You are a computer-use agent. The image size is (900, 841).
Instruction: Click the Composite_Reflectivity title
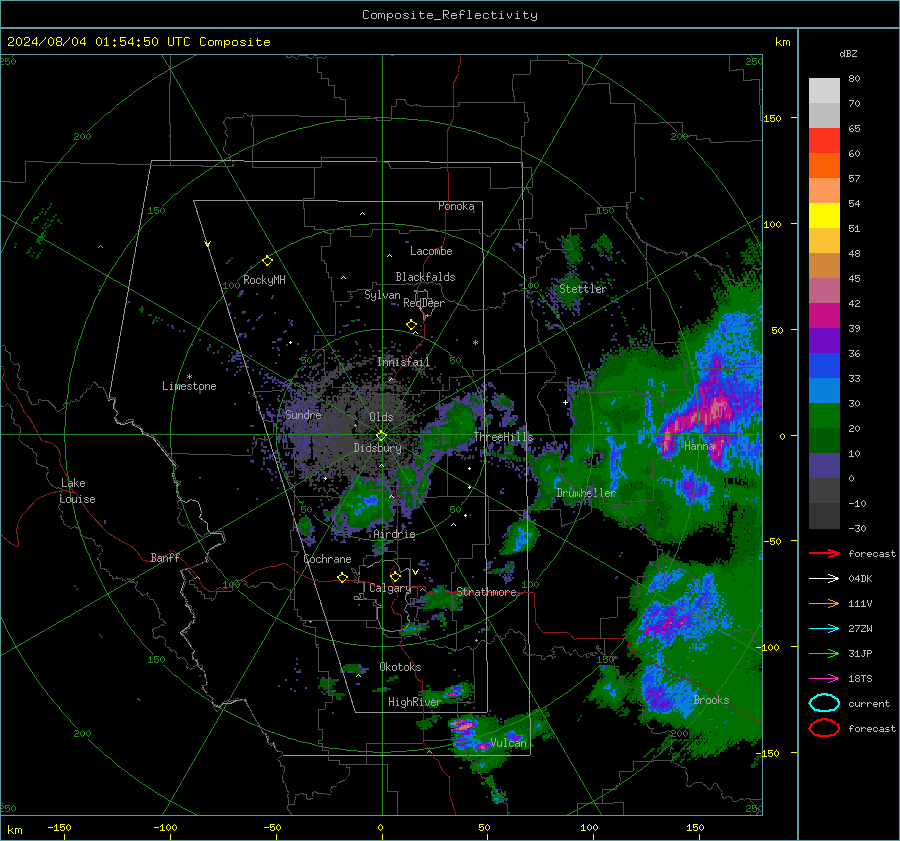(449, 15)
